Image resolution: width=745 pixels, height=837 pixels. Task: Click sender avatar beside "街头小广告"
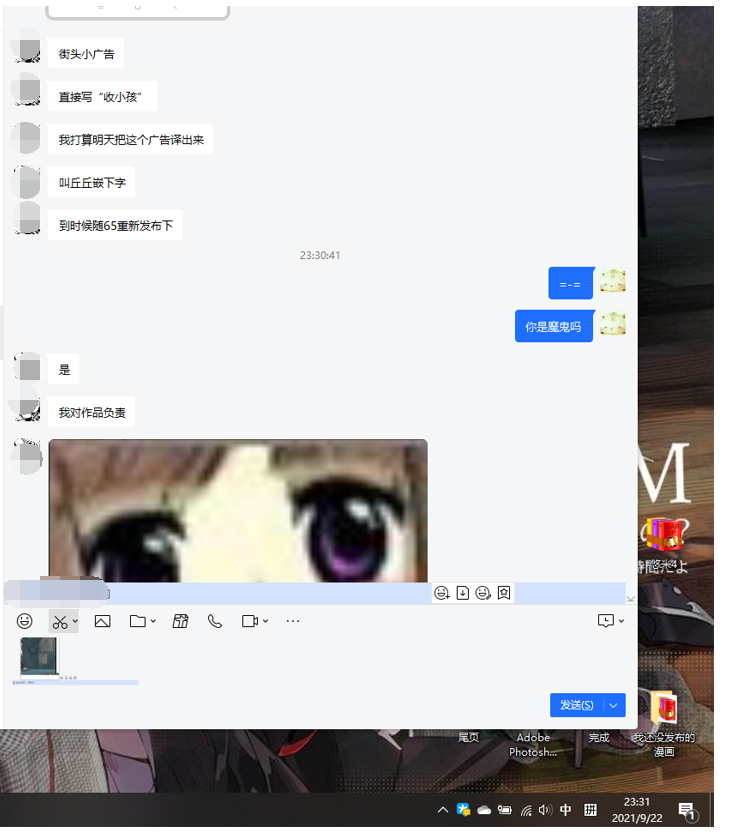pos(27,49)
